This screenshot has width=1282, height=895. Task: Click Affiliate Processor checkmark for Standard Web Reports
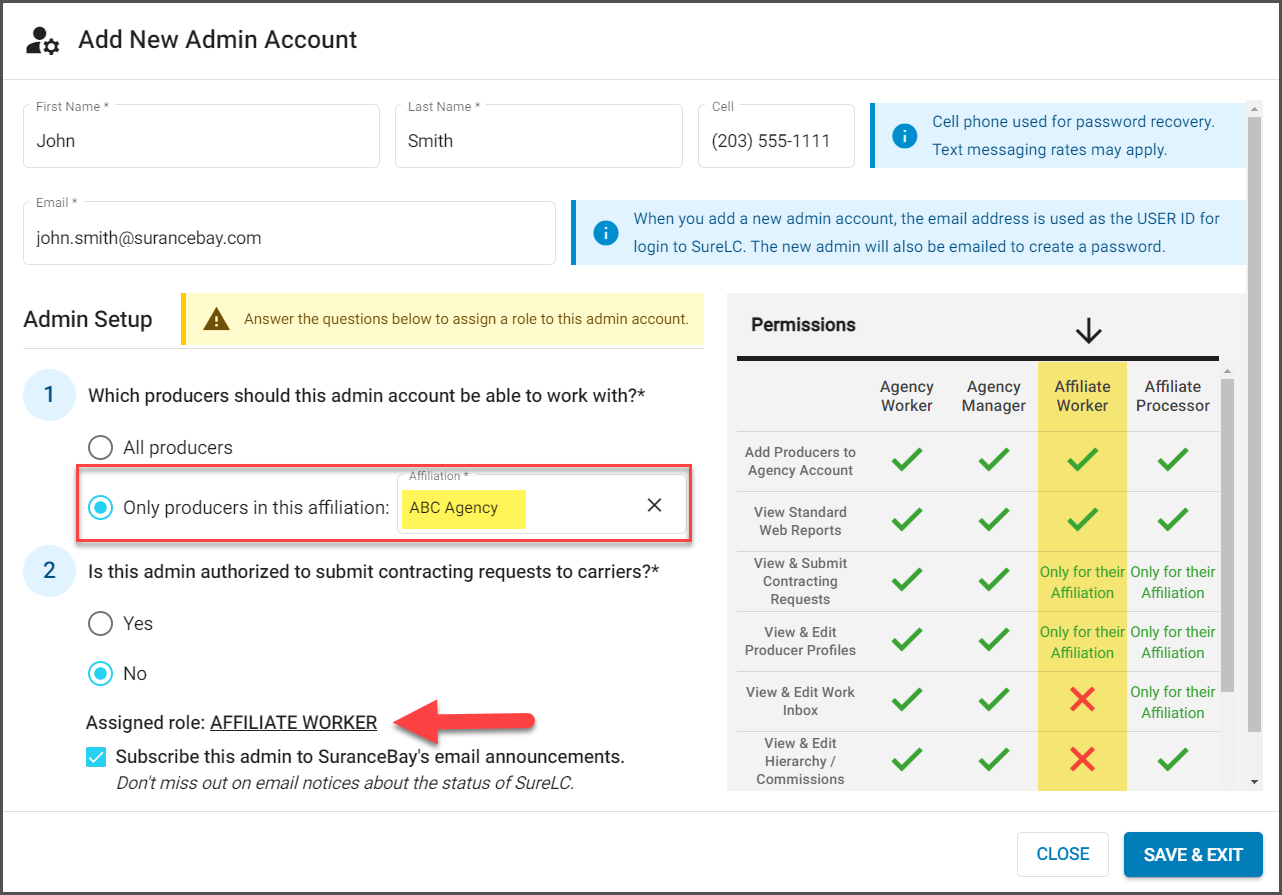(x=1172, y=520)
